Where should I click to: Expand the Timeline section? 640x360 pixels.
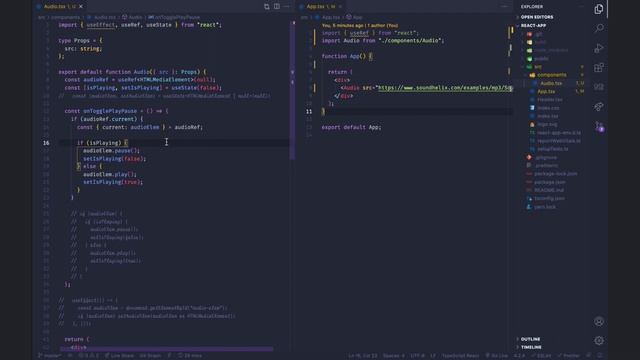coord(531,347)
